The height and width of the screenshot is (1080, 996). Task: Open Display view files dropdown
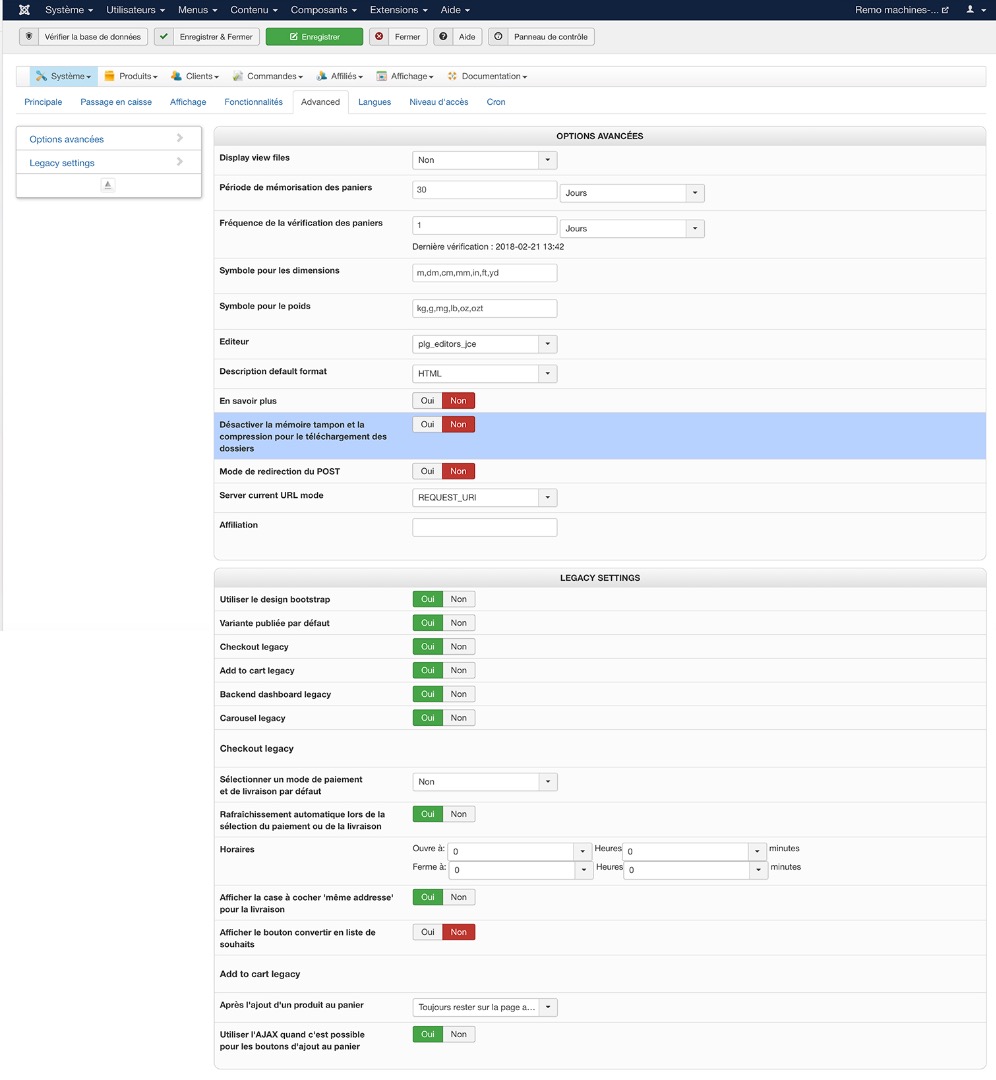tap(484, 160)
